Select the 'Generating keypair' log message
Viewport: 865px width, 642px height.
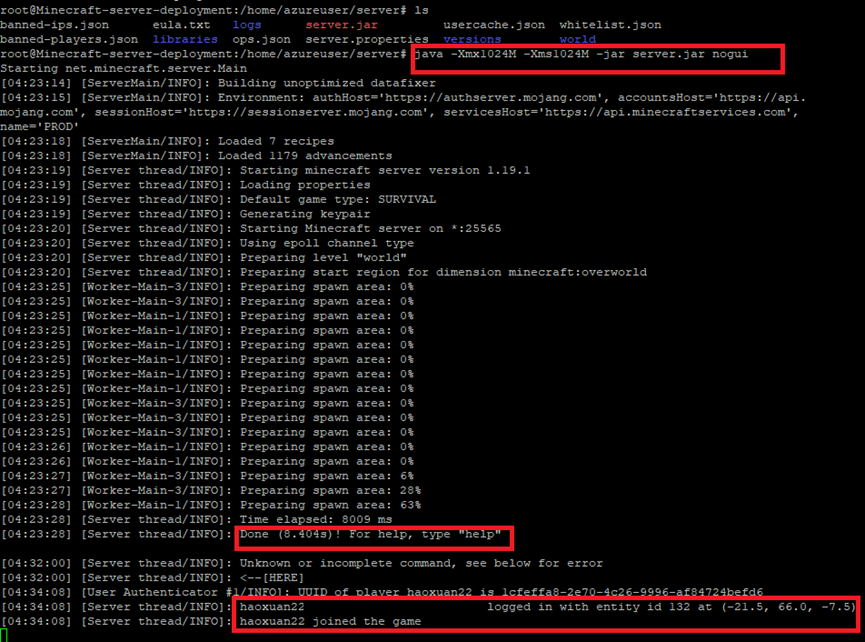(305, 214)
